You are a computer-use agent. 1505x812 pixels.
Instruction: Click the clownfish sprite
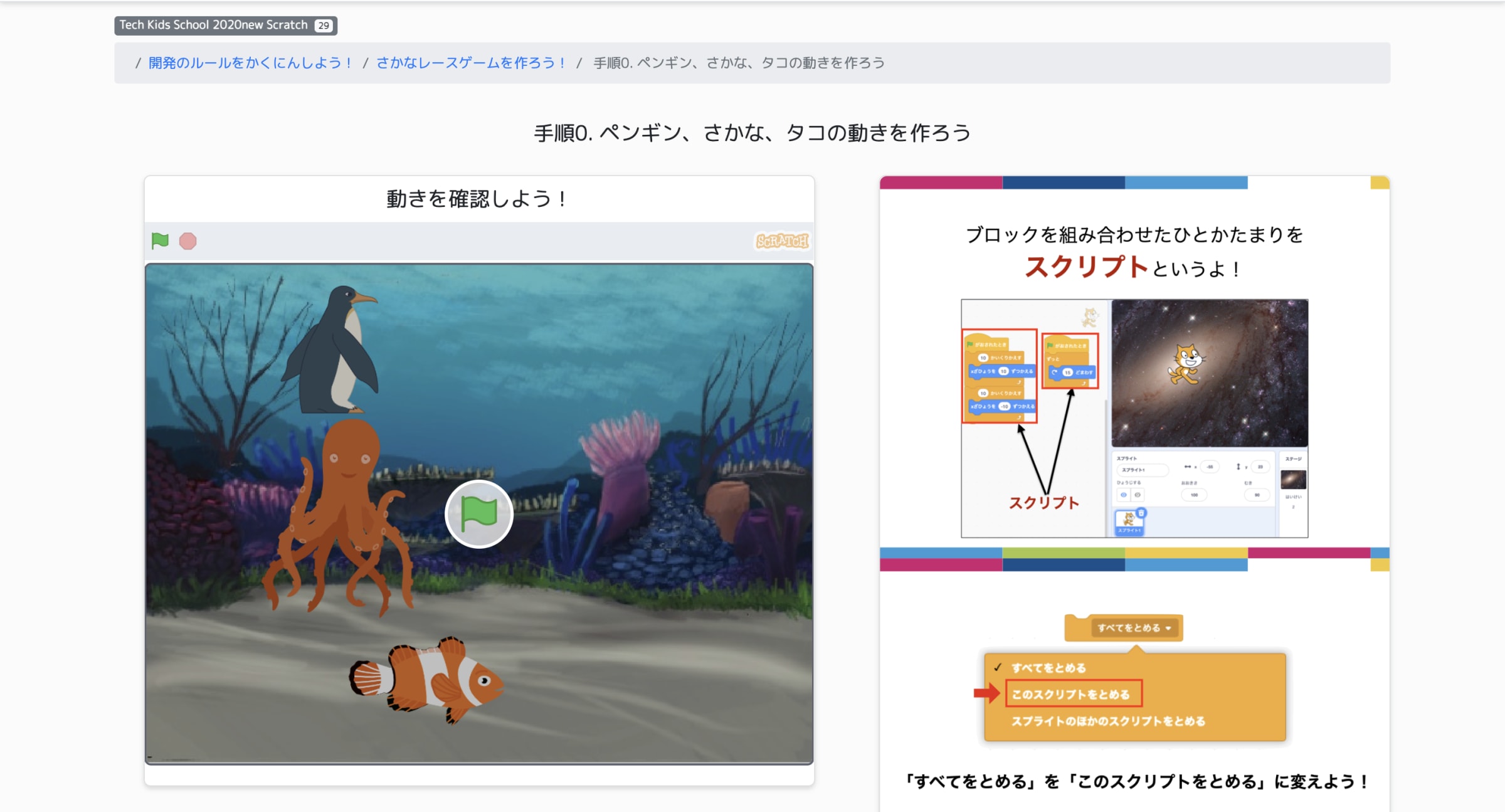433,680
